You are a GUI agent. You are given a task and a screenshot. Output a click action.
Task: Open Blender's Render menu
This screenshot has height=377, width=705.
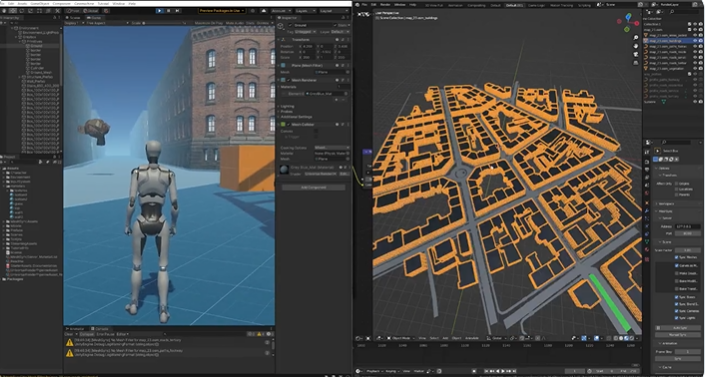click(x=385, y=4)
